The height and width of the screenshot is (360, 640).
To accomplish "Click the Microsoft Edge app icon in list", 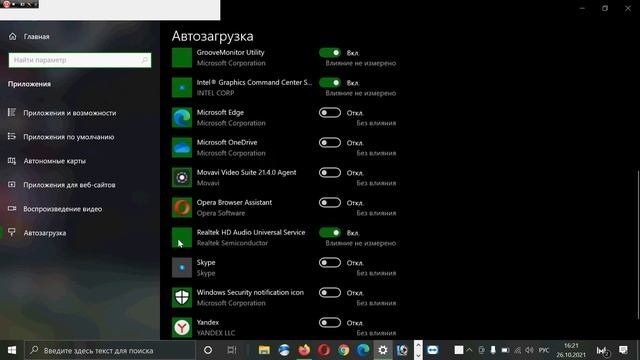I will coord(182,118).
